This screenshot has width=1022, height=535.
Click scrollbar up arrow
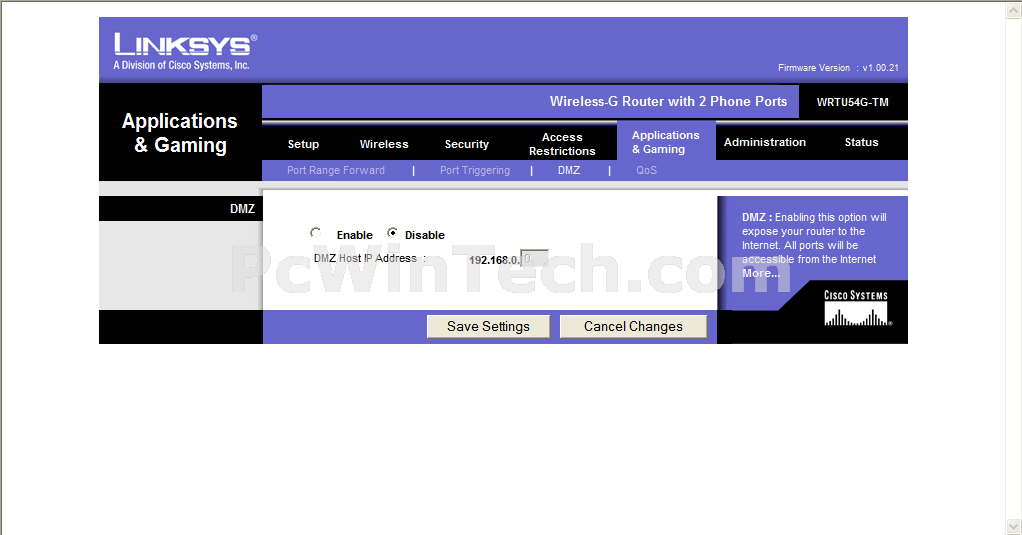click(1014, 10)
